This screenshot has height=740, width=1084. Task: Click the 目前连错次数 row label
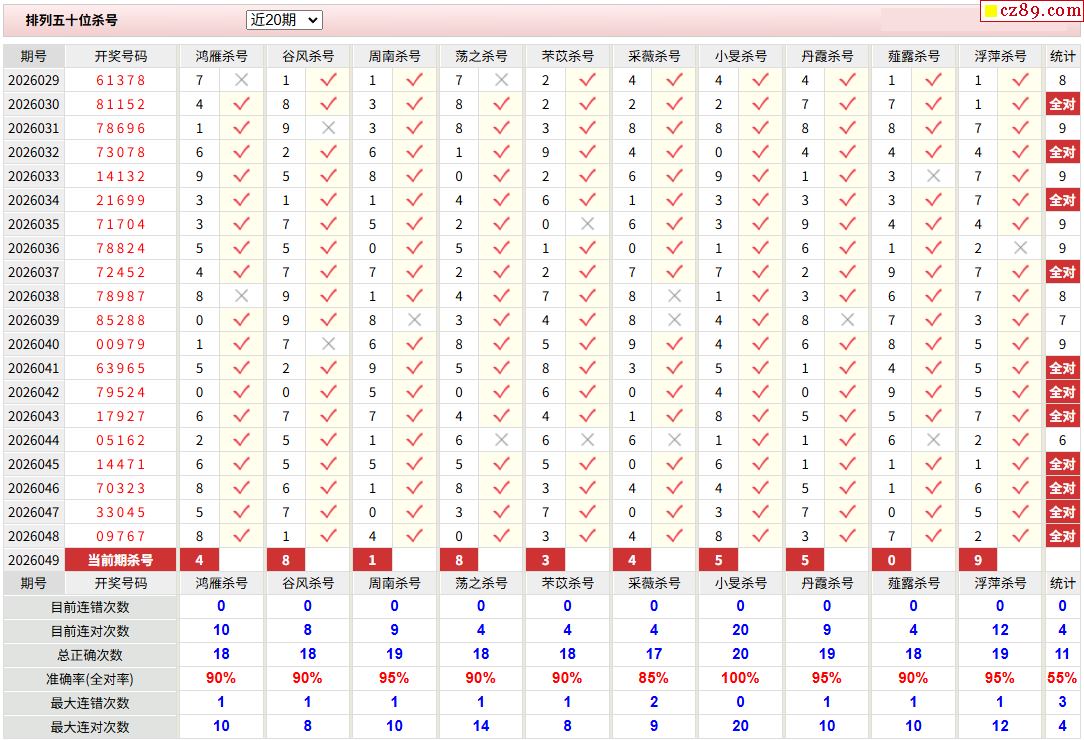90,607
